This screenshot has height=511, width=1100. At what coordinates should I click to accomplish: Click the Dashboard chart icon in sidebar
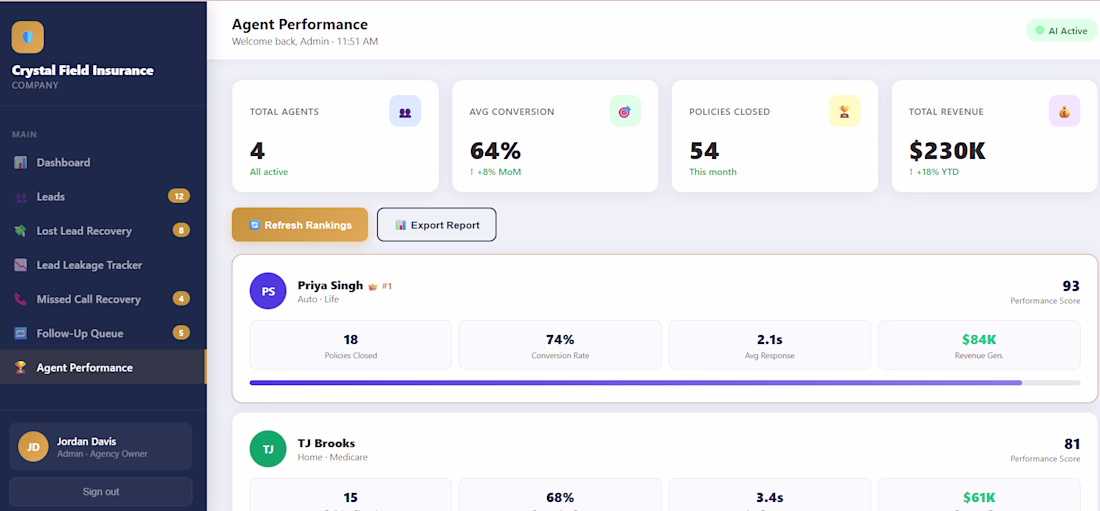point(20,163)
